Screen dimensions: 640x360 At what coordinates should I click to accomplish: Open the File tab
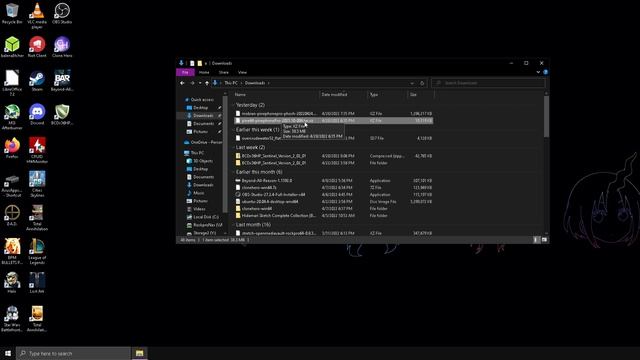(185, 72)
